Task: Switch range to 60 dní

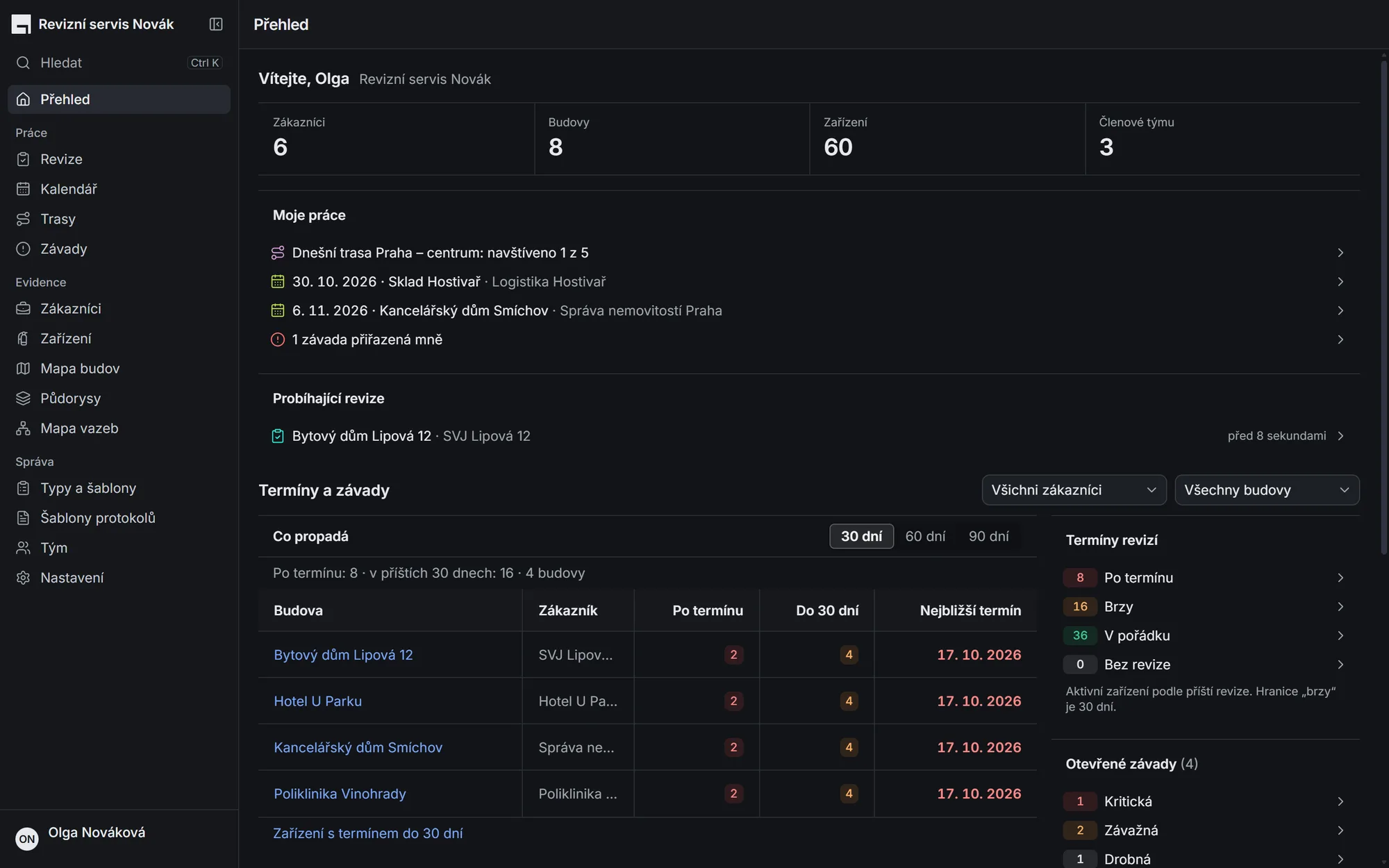Action: [925, 536]
